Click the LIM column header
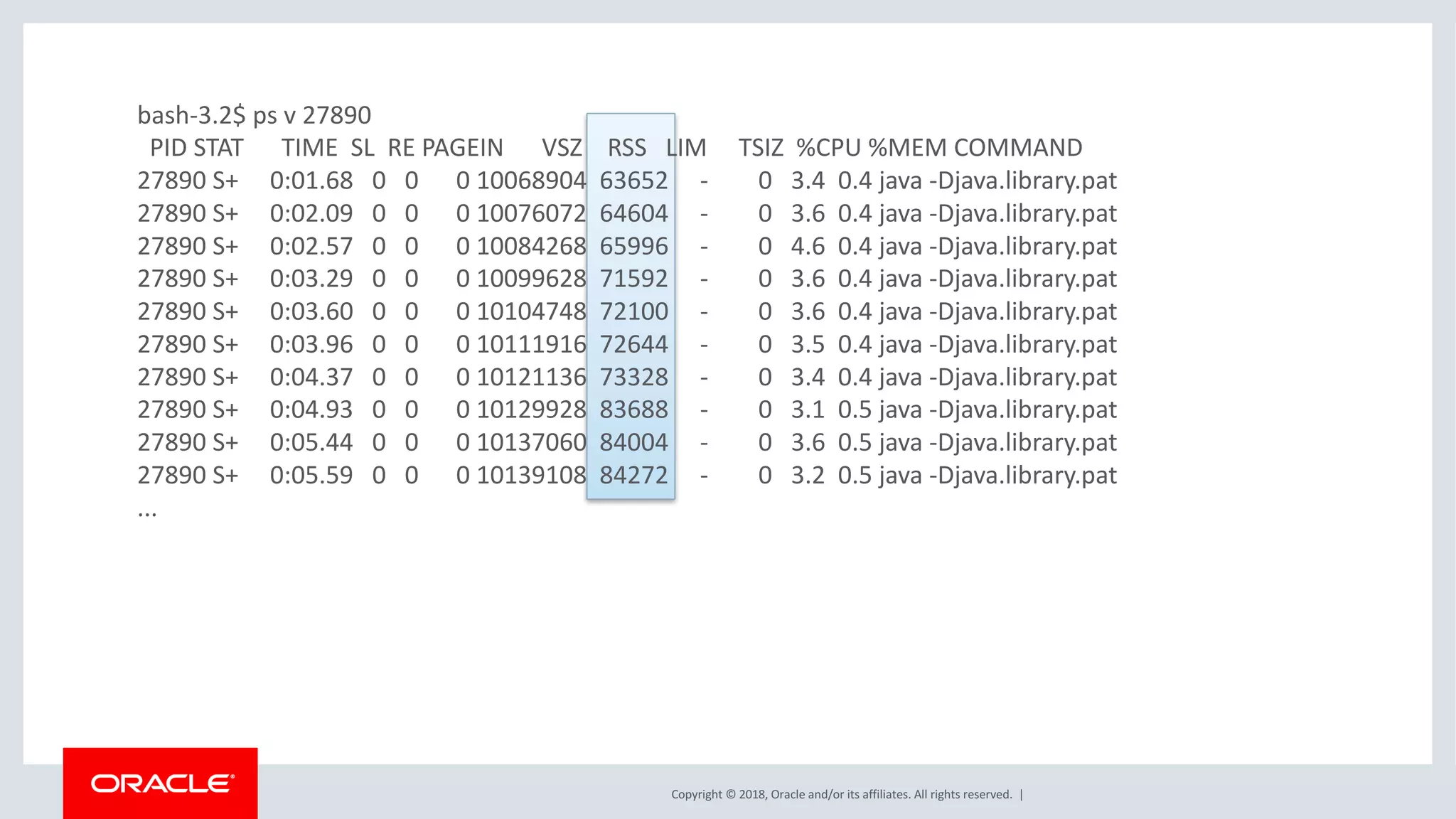1456x819 pixels. pos(686,148)
